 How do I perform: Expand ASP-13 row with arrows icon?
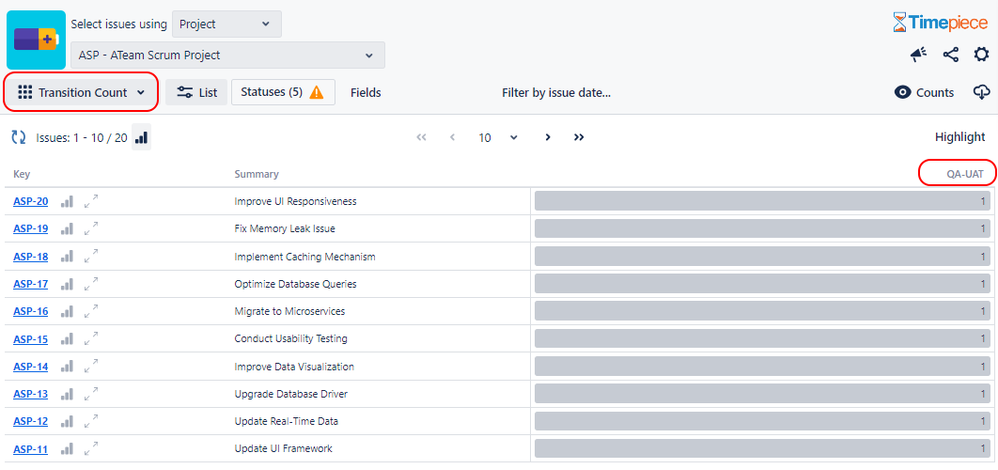tap(92, 394)
